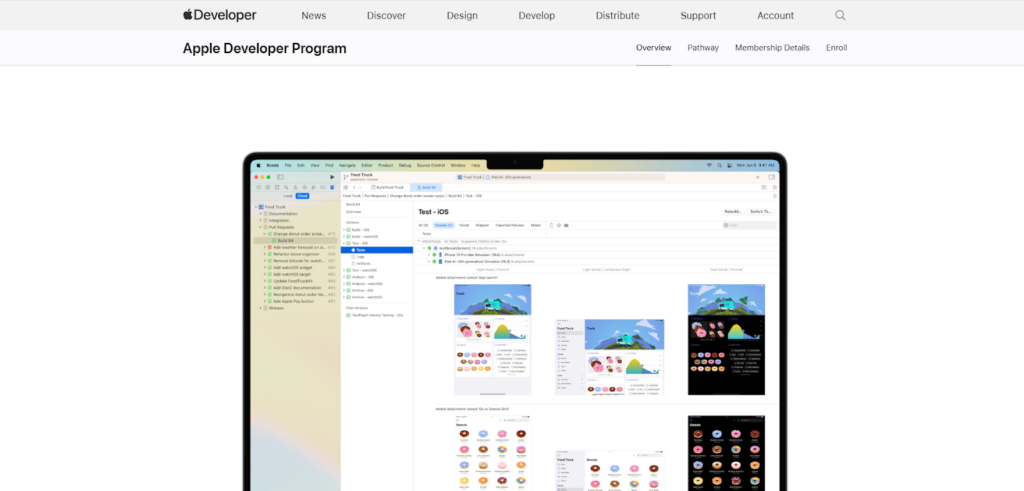Click the Enroll link
The image size is (1024, 491).
[837, 48]
